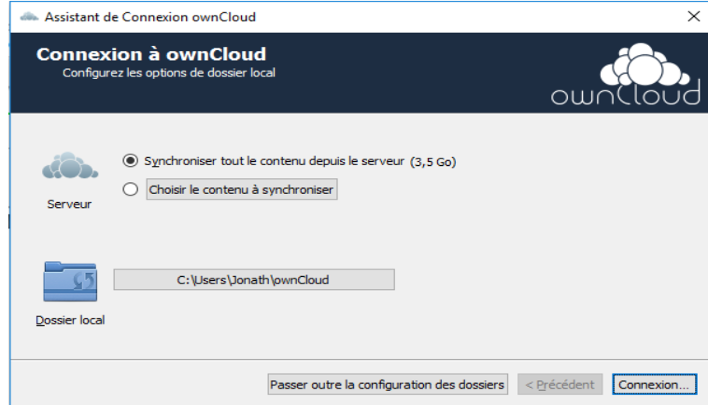Viewport: 708px width, 406px height.
Task: Click the '(3,5 Go)' size text
Action: [433, 162]
